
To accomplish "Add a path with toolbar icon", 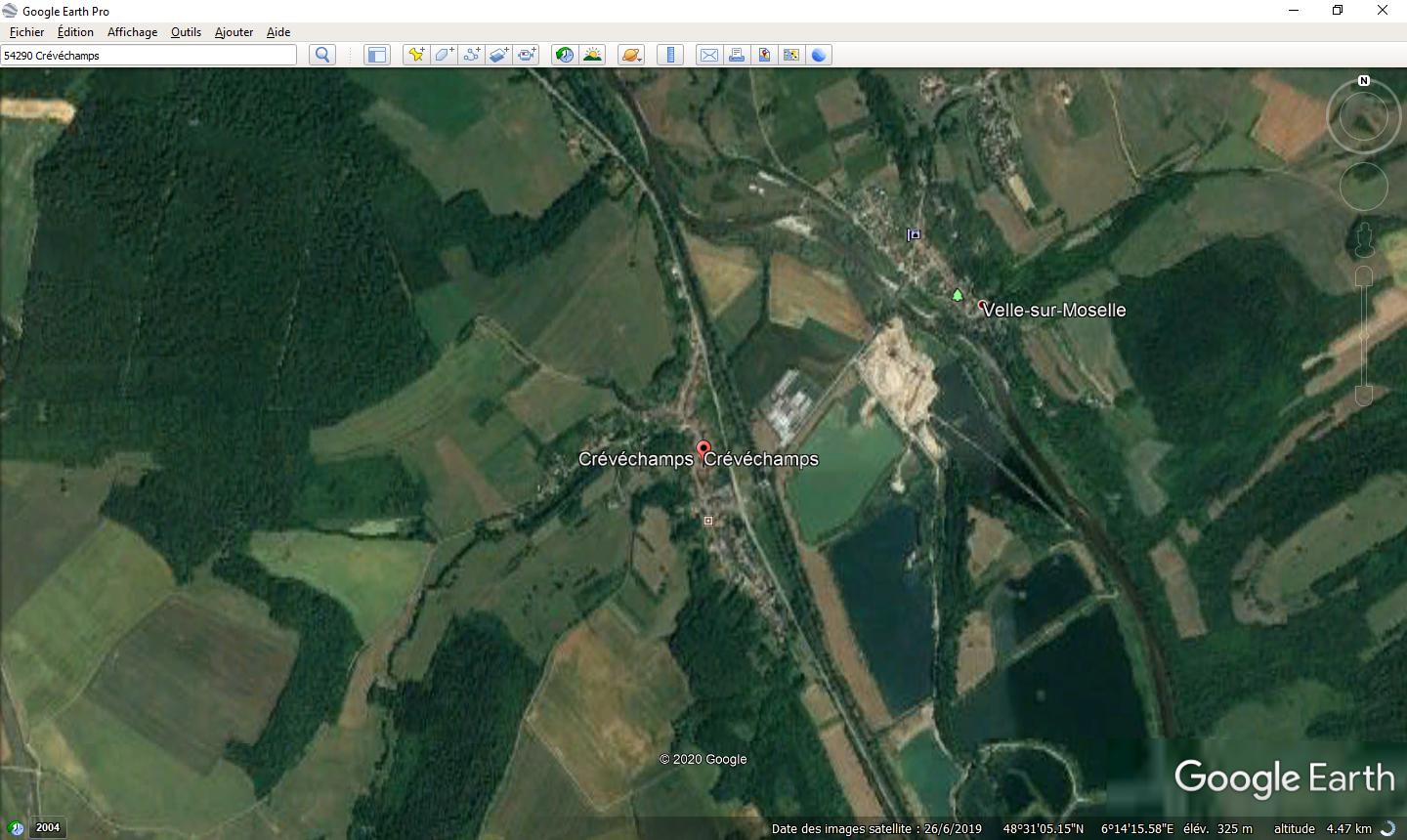I will [471, 55].
